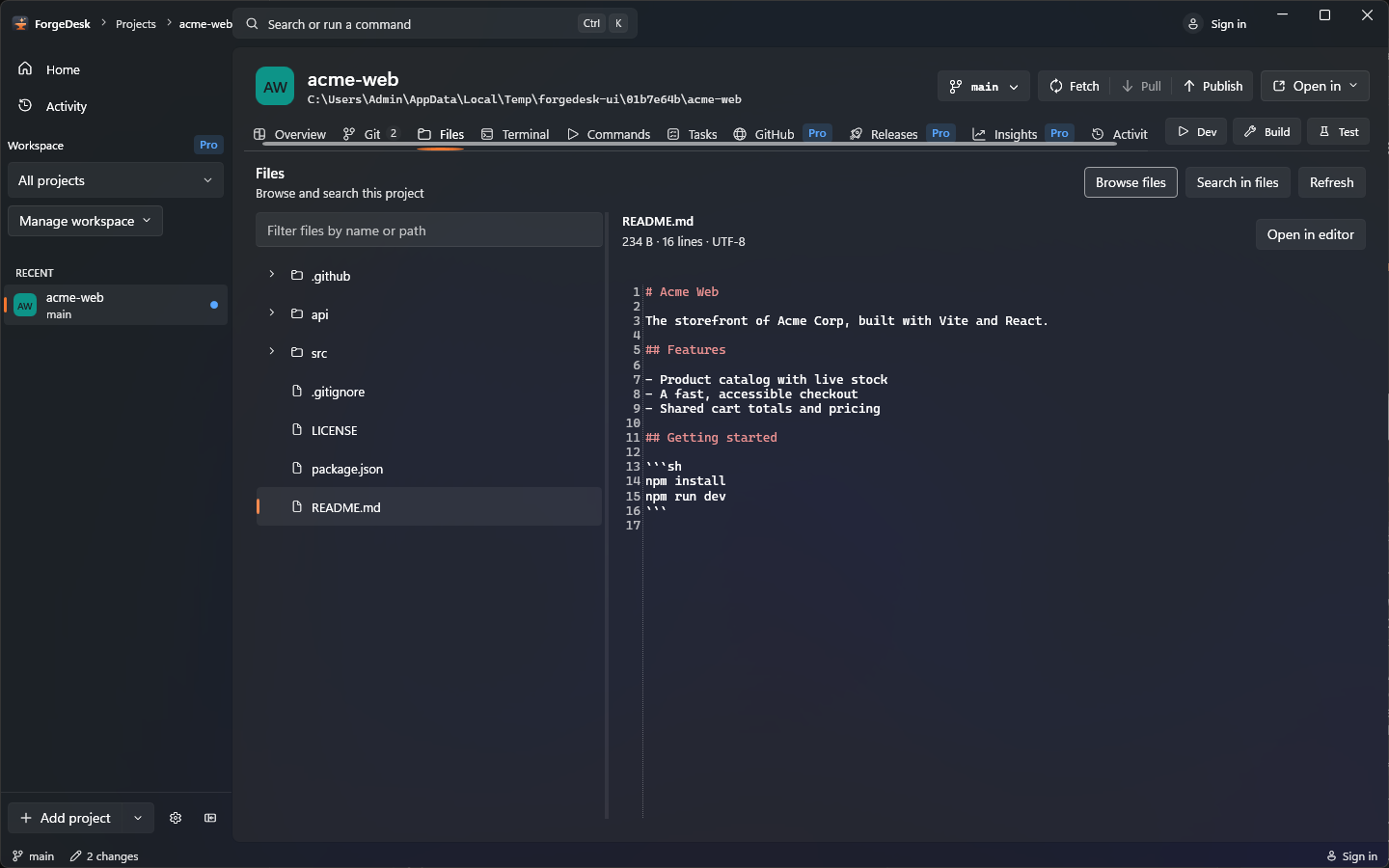Image resolution: width=1389 pixels, height=868 pixels.
Task: Click Sign in in the status bar
Action: 1351,856
